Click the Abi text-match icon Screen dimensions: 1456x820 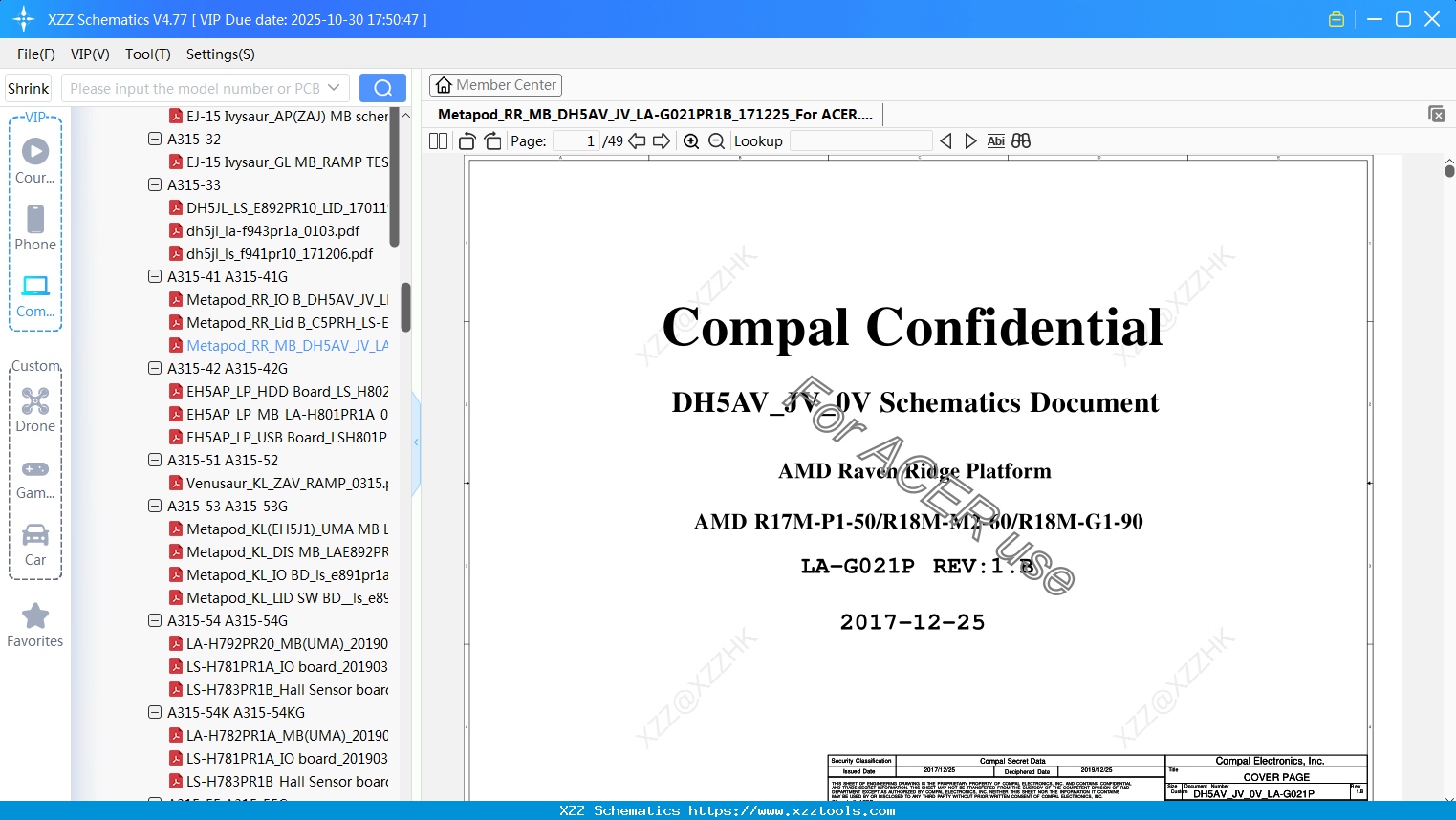pyautogui.click(x=996, y=141)
